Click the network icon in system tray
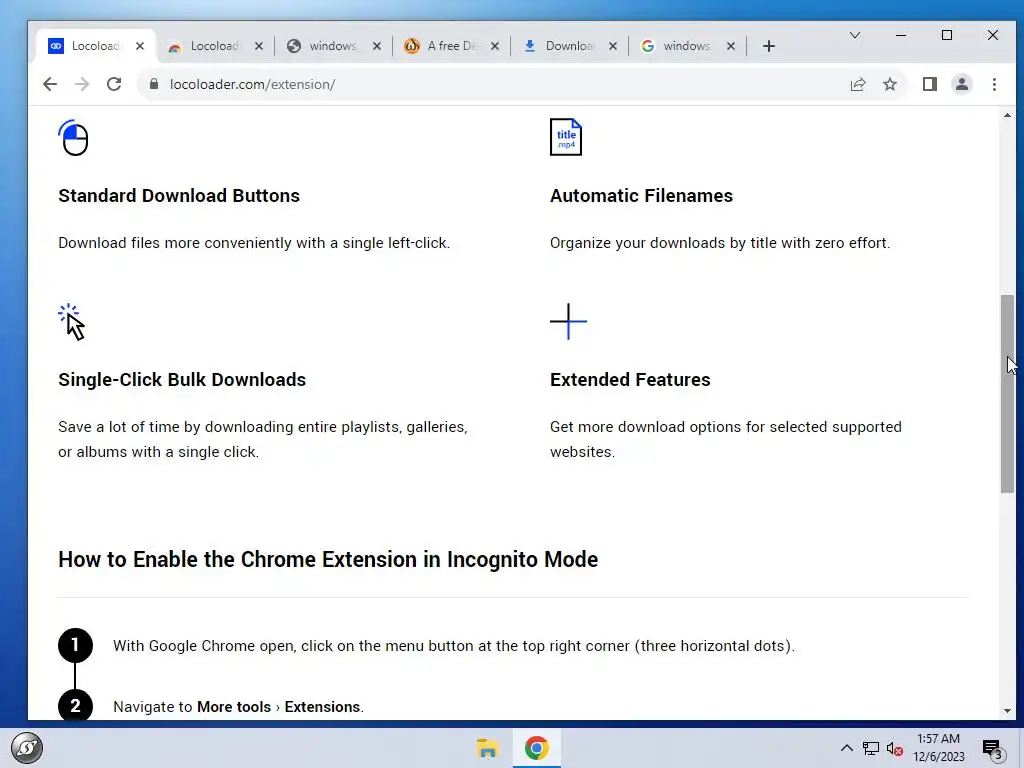Image resolution: width=1024 pixels, height=768 pixels. click(x=871, y=748)
